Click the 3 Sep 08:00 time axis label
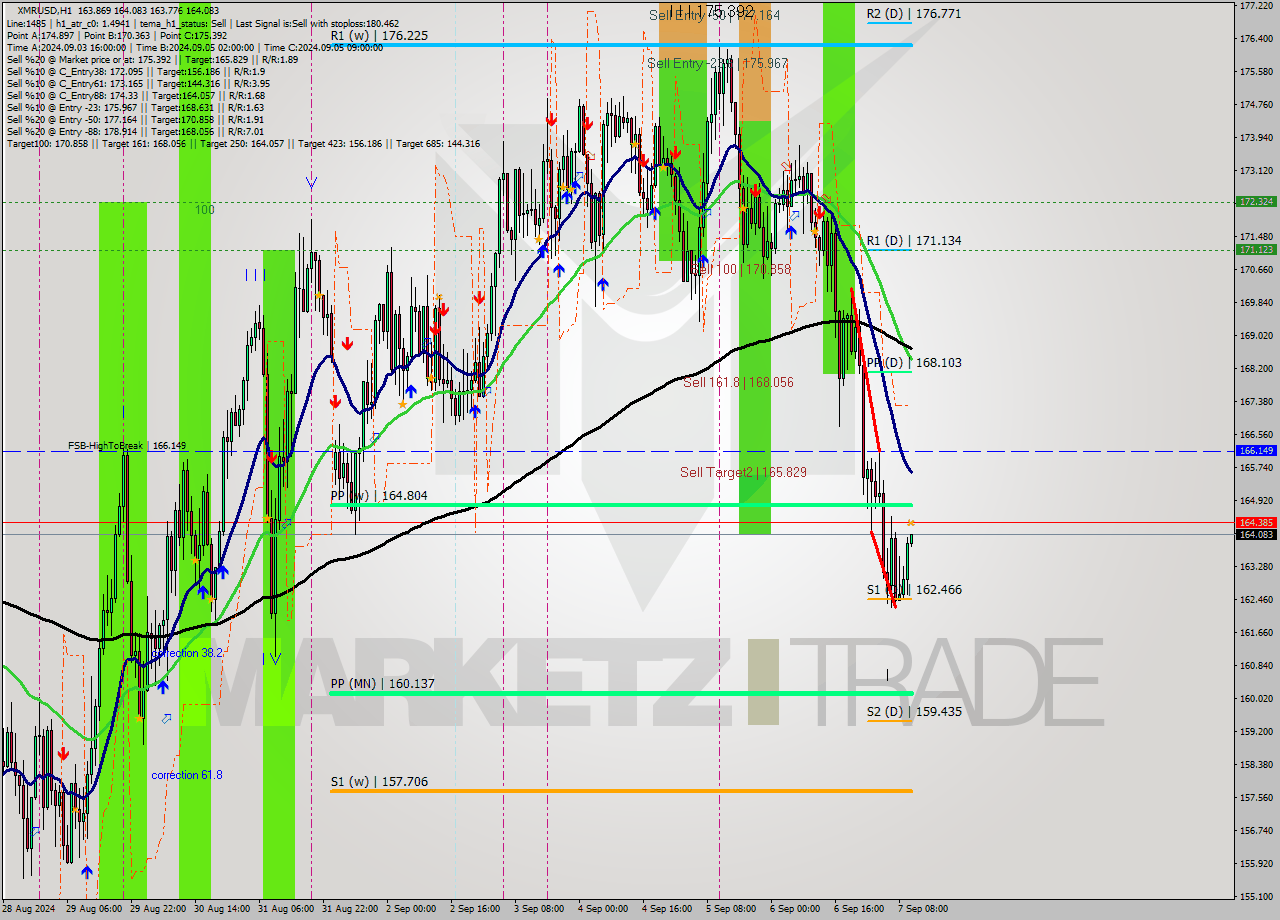Viewport: 1280px width, 920px height. coord(539,909)
